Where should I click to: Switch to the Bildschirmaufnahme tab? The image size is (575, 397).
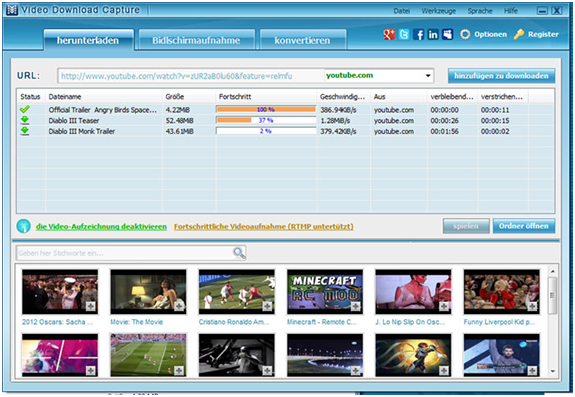pyautogui.click(x=196, y=40)
